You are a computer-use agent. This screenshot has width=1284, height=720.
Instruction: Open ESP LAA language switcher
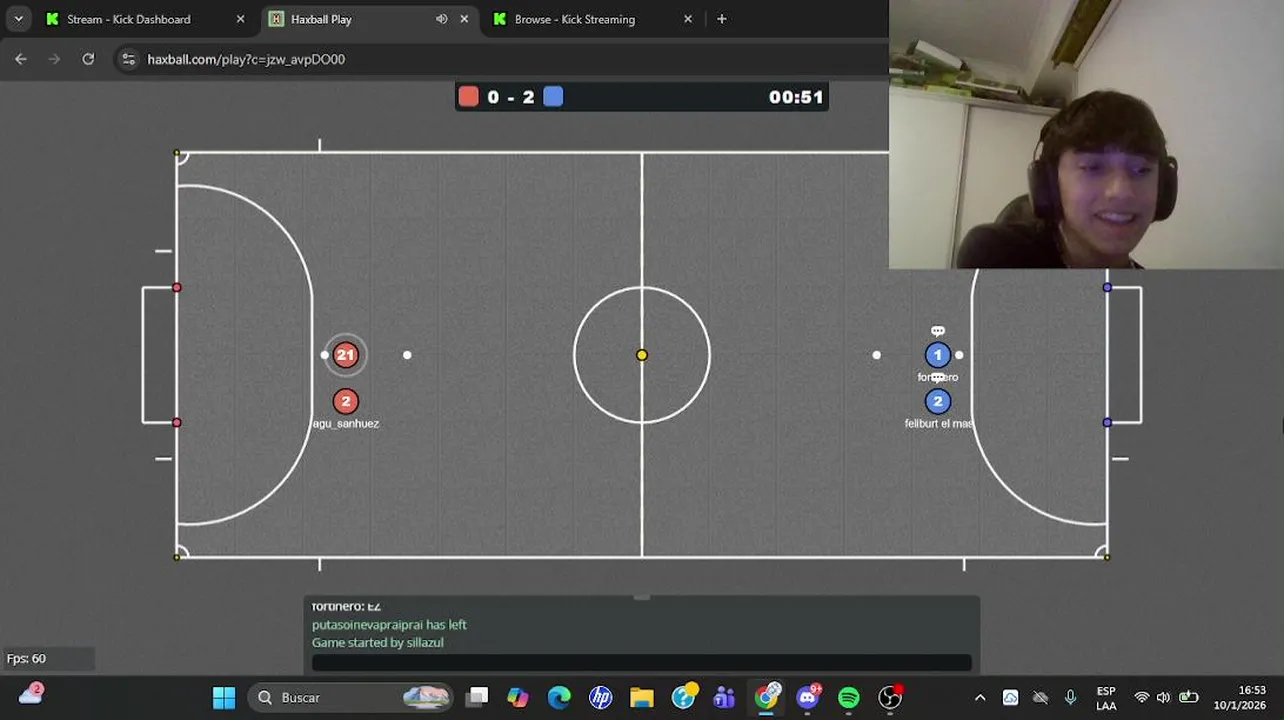point(1106,698)
